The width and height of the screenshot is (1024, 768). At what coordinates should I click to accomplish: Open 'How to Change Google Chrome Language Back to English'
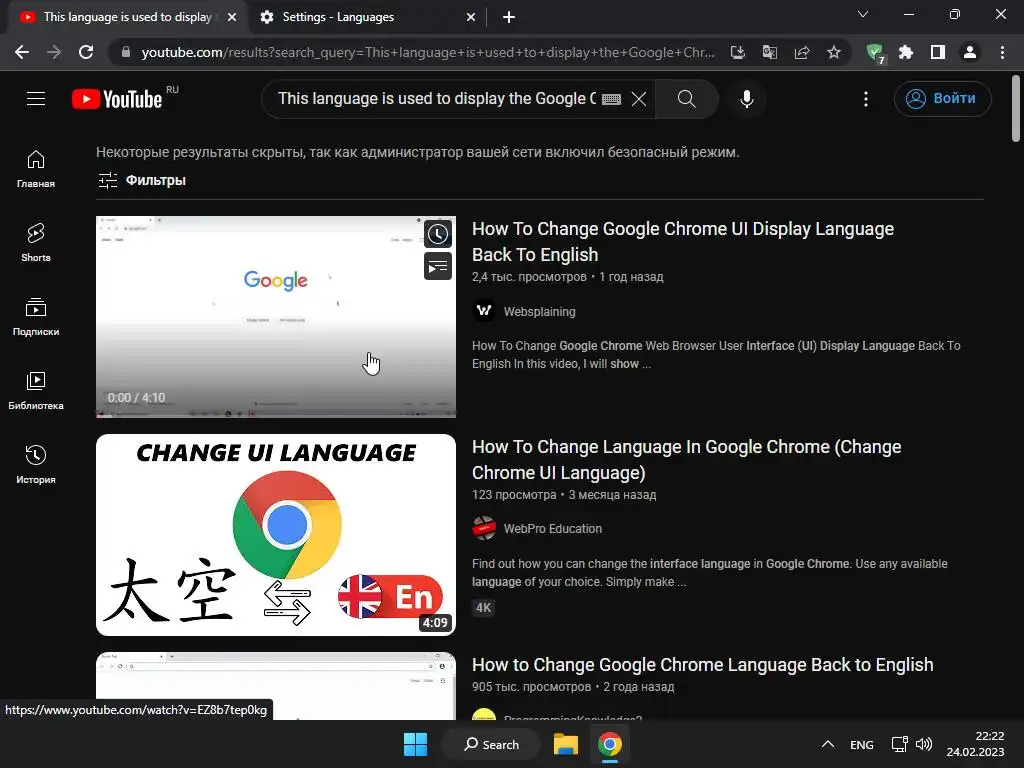pyautogui.click(x=702, y=665)
